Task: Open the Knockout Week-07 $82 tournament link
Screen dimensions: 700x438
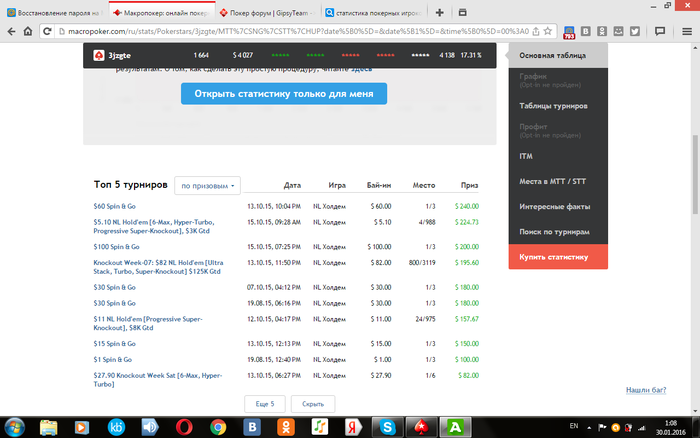Action: point(158,267)
